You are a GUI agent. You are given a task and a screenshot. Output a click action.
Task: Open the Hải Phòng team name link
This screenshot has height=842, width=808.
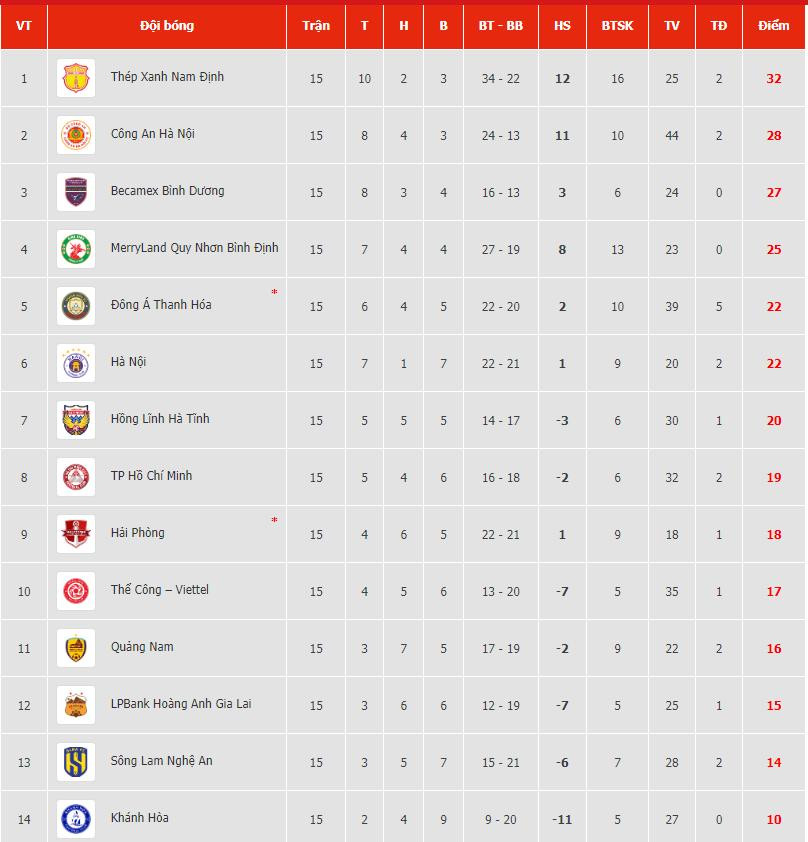[138, 533]
